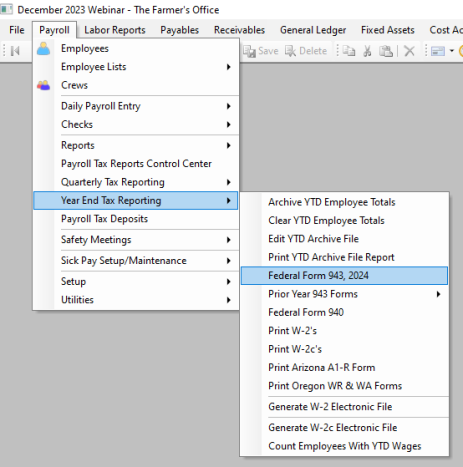Screen dimensions: 463x467
Task: Click the Save toolbar icon
Action: click(249, 51)
